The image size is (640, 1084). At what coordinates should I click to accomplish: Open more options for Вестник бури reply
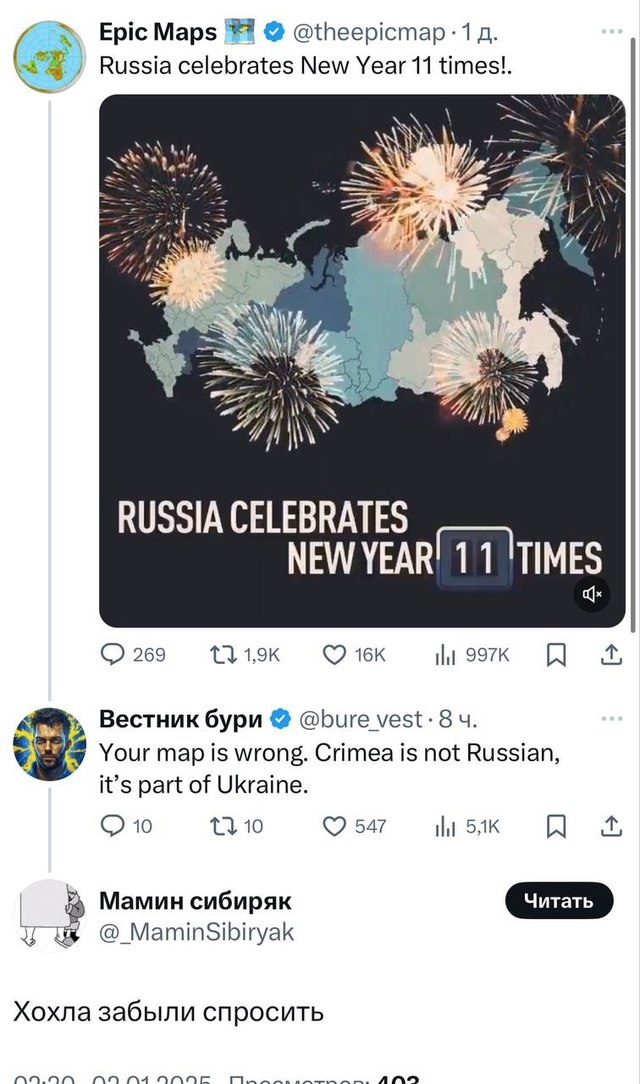pyautogui.click(x=612, y=719)
